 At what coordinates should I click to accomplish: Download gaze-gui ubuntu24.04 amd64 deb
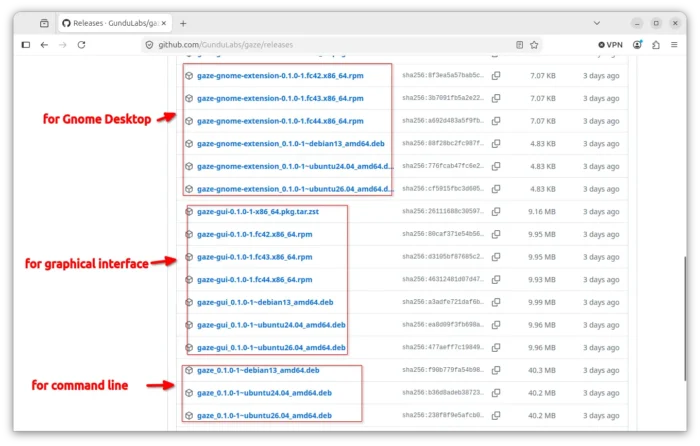[271, 325]
